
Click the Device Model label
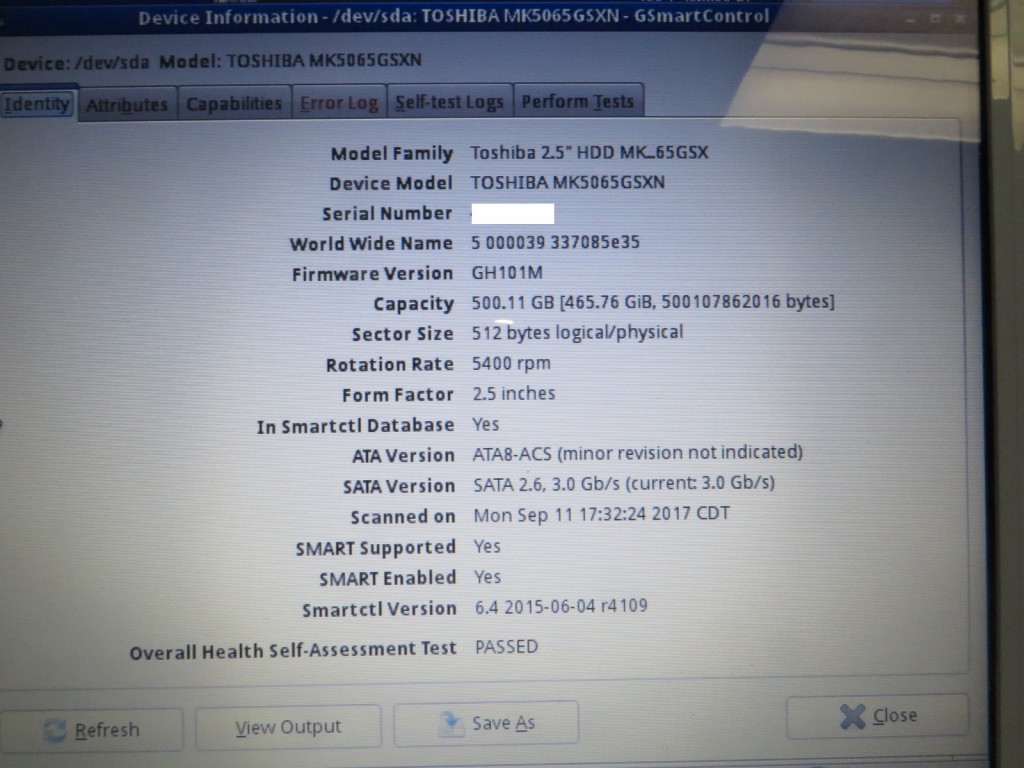[x=391, y=184]
